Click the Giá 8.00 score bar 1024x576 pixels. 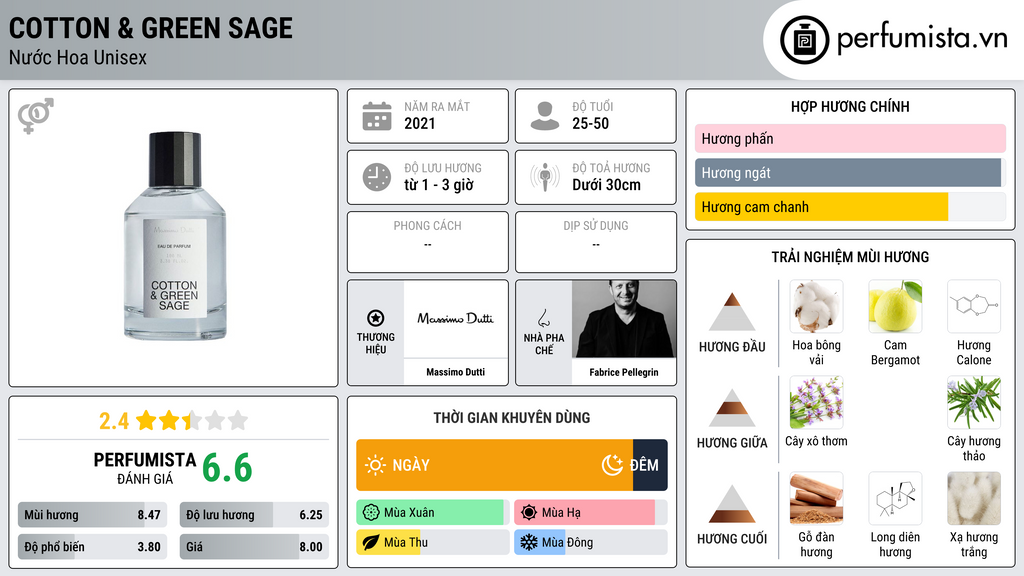[x=254, y=547]
